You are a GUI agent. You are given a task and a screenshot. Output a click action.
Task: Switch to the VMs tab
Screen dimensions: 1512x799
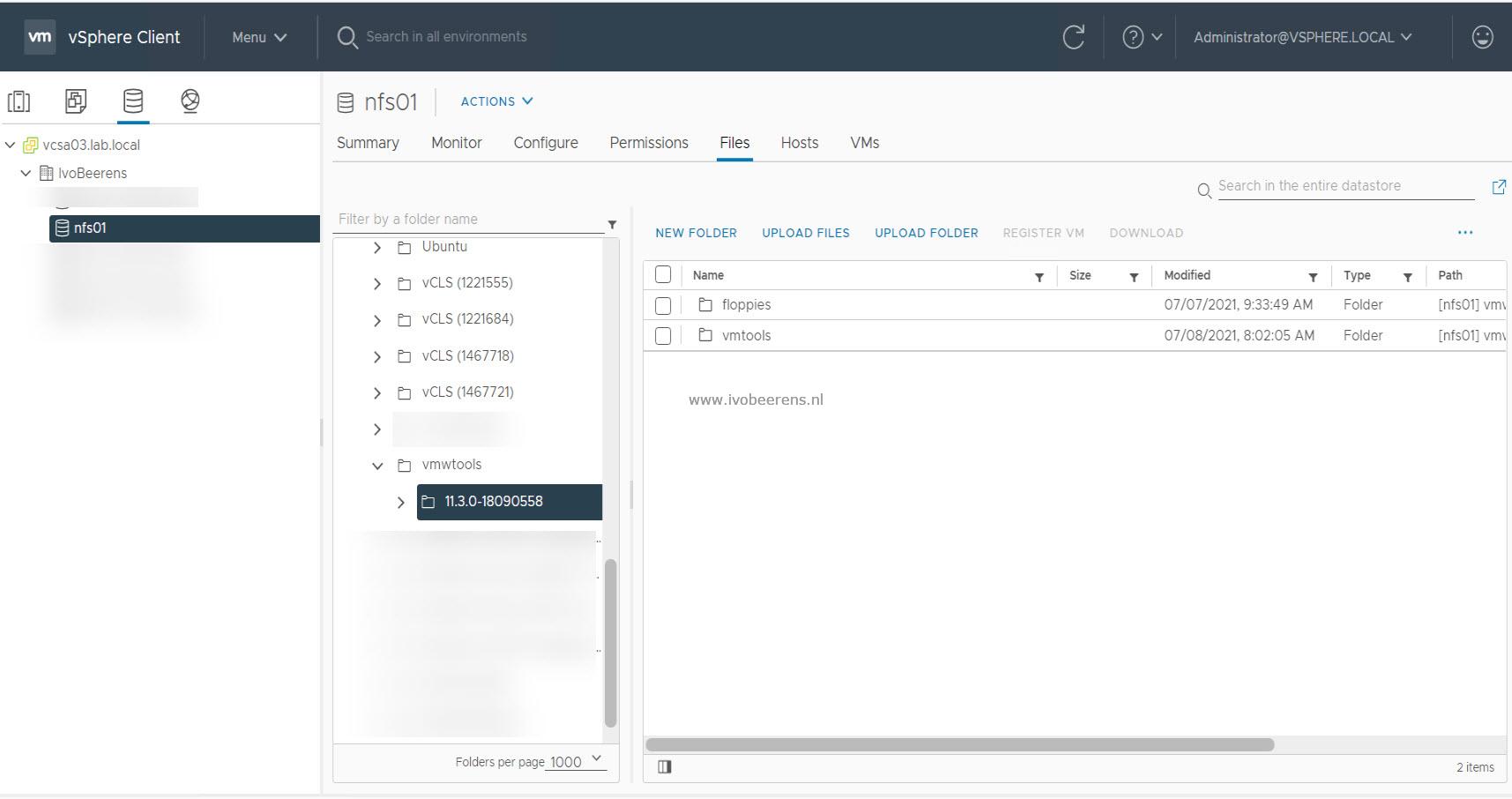[865, 143]
